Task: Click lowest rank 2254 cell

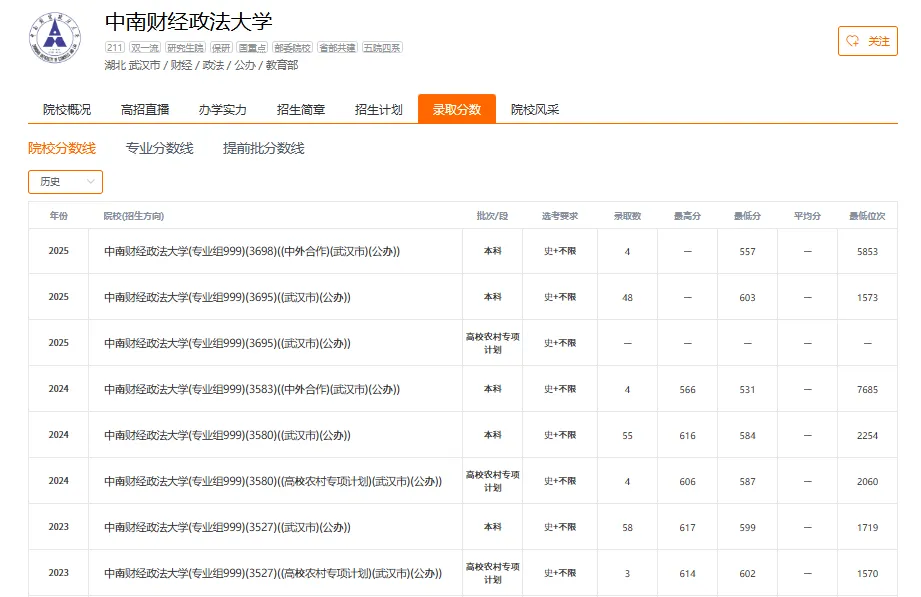Action: click(867, 435)
